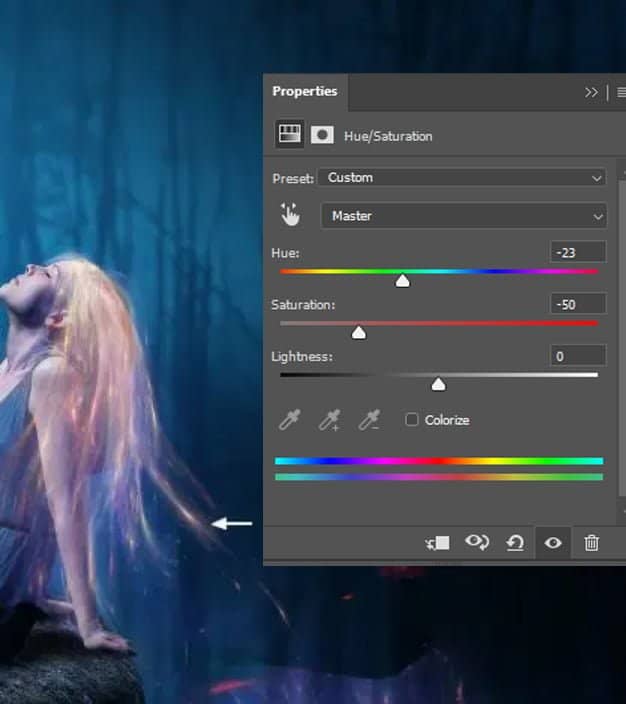The image size is (626, 704).
Task: Click the Hue/Saturation adjustment icon
Action: 290,135
